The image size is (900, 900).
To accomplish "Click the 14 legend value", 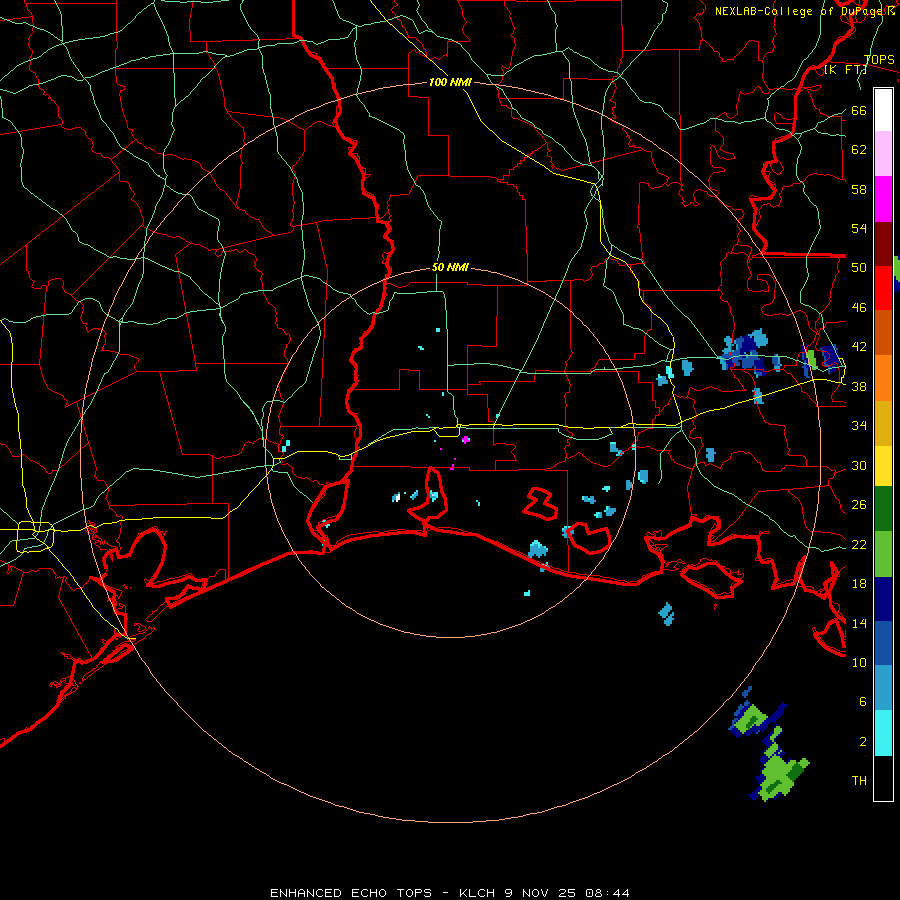I will coord(859,623).
